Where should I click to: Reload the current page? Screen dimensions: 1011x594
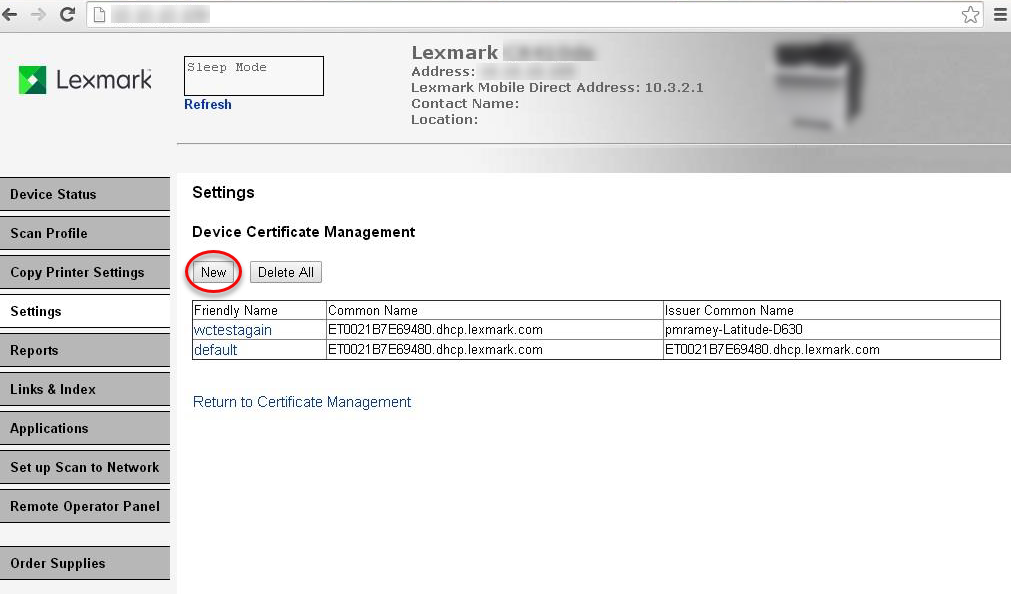(x=67, y=14)
